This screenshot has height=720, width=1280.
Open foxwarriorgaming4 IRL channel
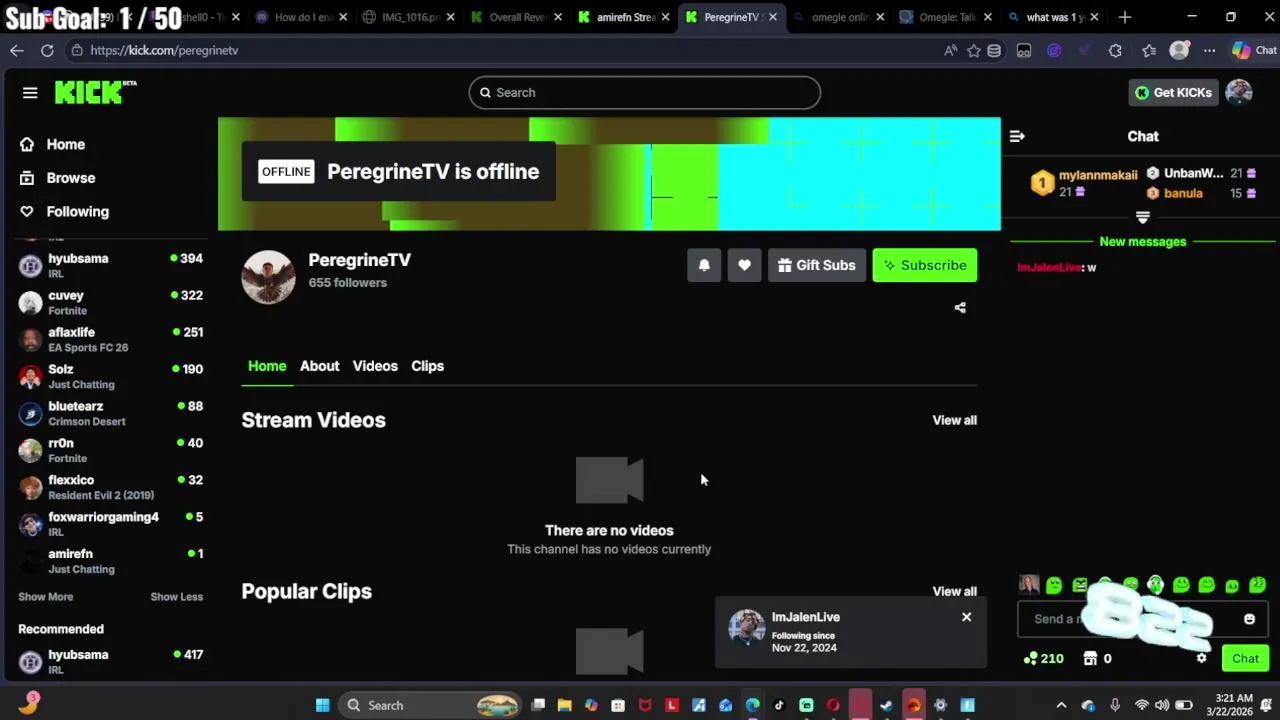[x=110, y=524]
